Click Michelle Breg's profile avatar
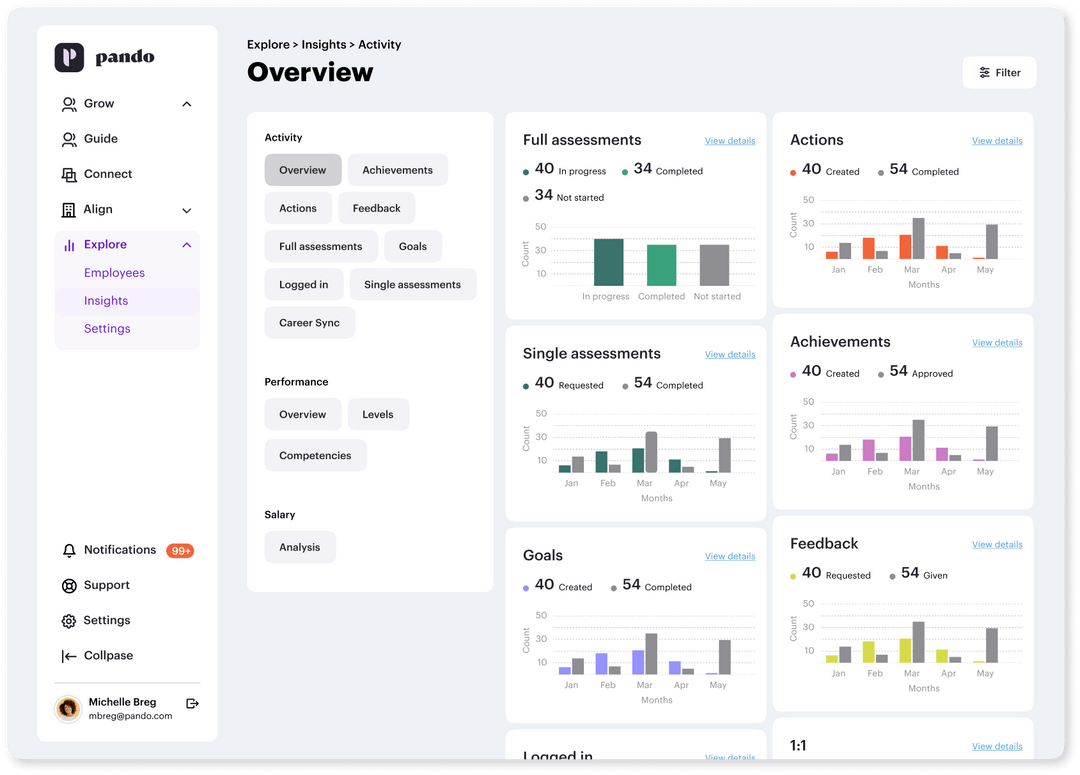 pos(67,708)
